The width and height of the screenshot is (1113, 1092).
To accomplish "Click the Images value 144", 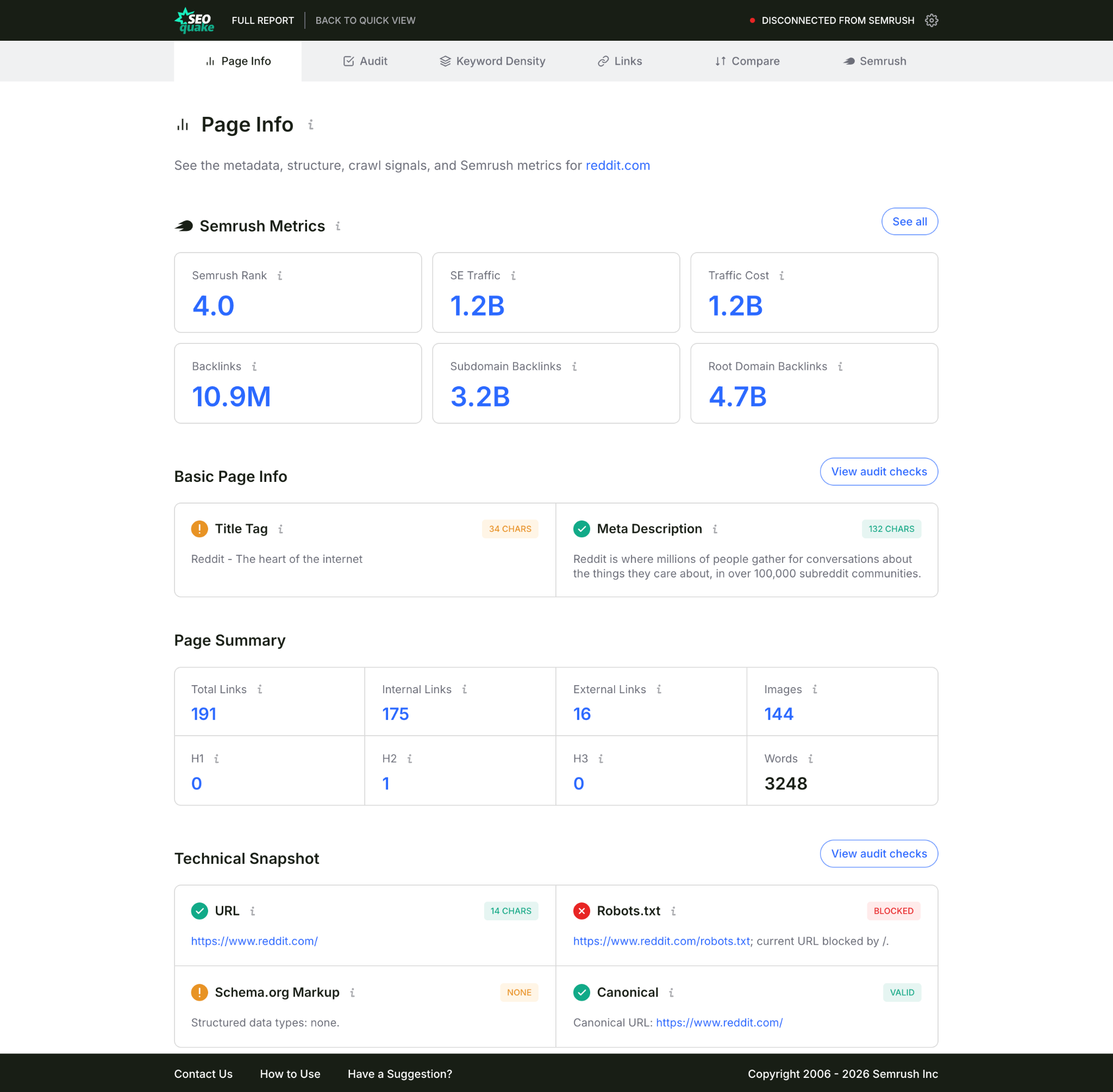I will [779, 714].
